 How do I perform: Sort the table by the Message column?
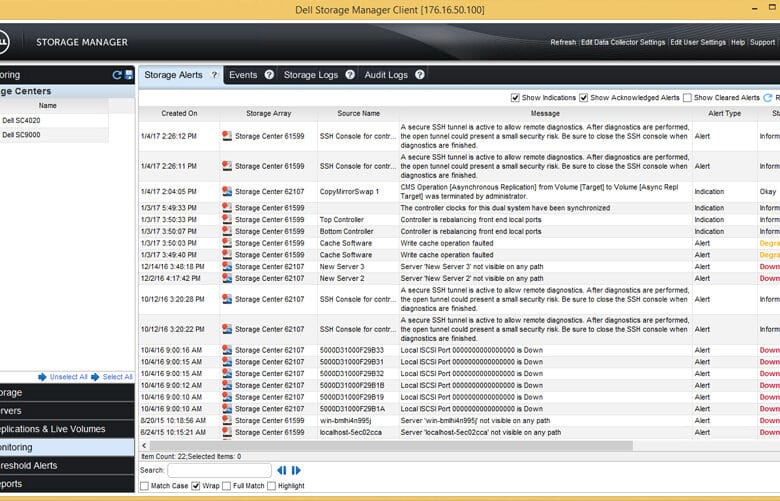pos(545,113)
